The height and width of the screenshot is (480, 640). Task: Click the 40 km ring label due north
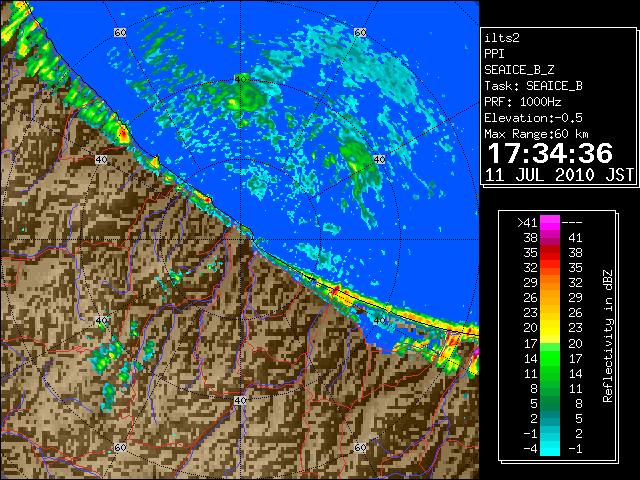click(x=240, y=79)
